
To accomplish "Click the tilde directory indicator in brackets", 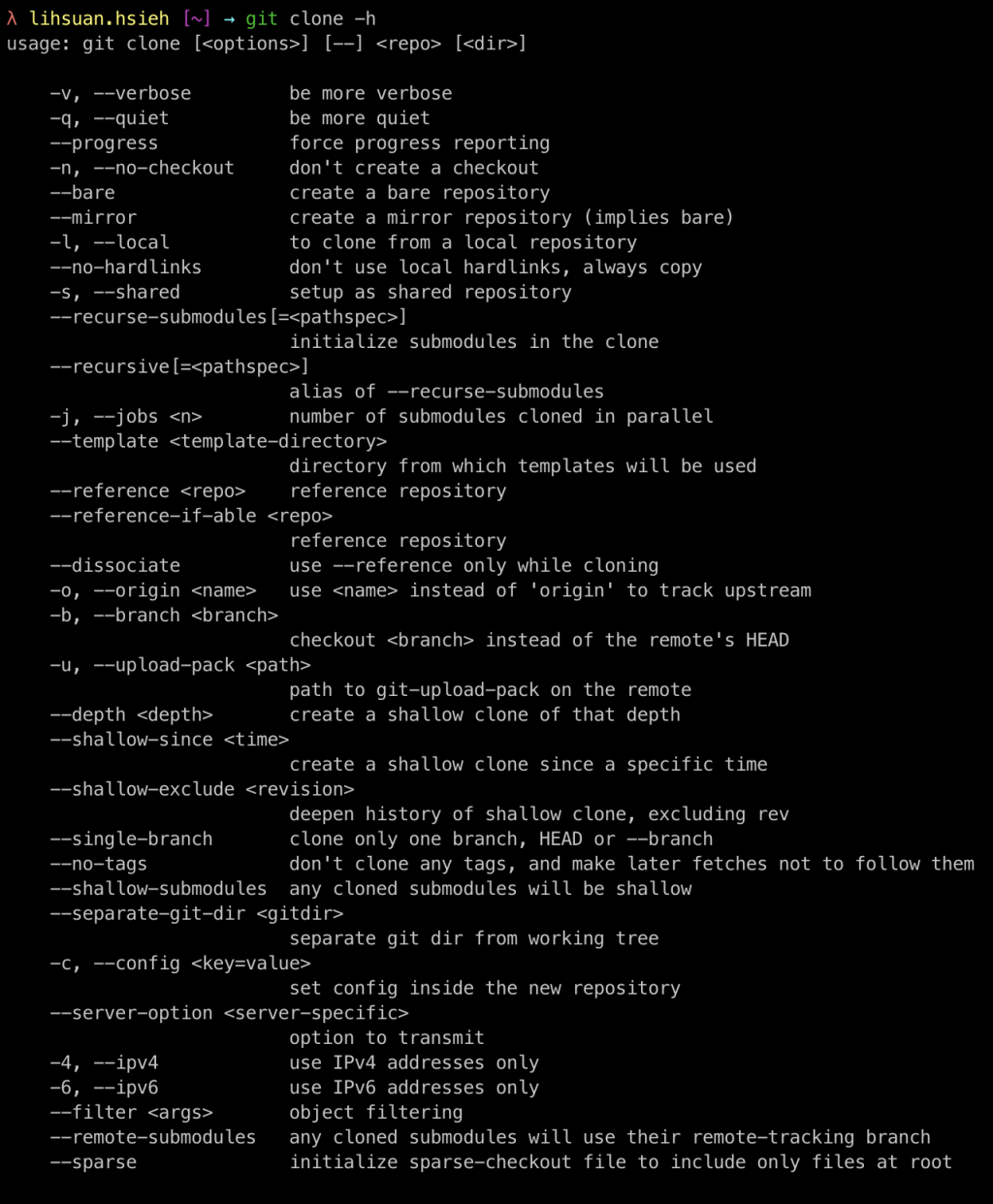I will (x=197, y=18).
